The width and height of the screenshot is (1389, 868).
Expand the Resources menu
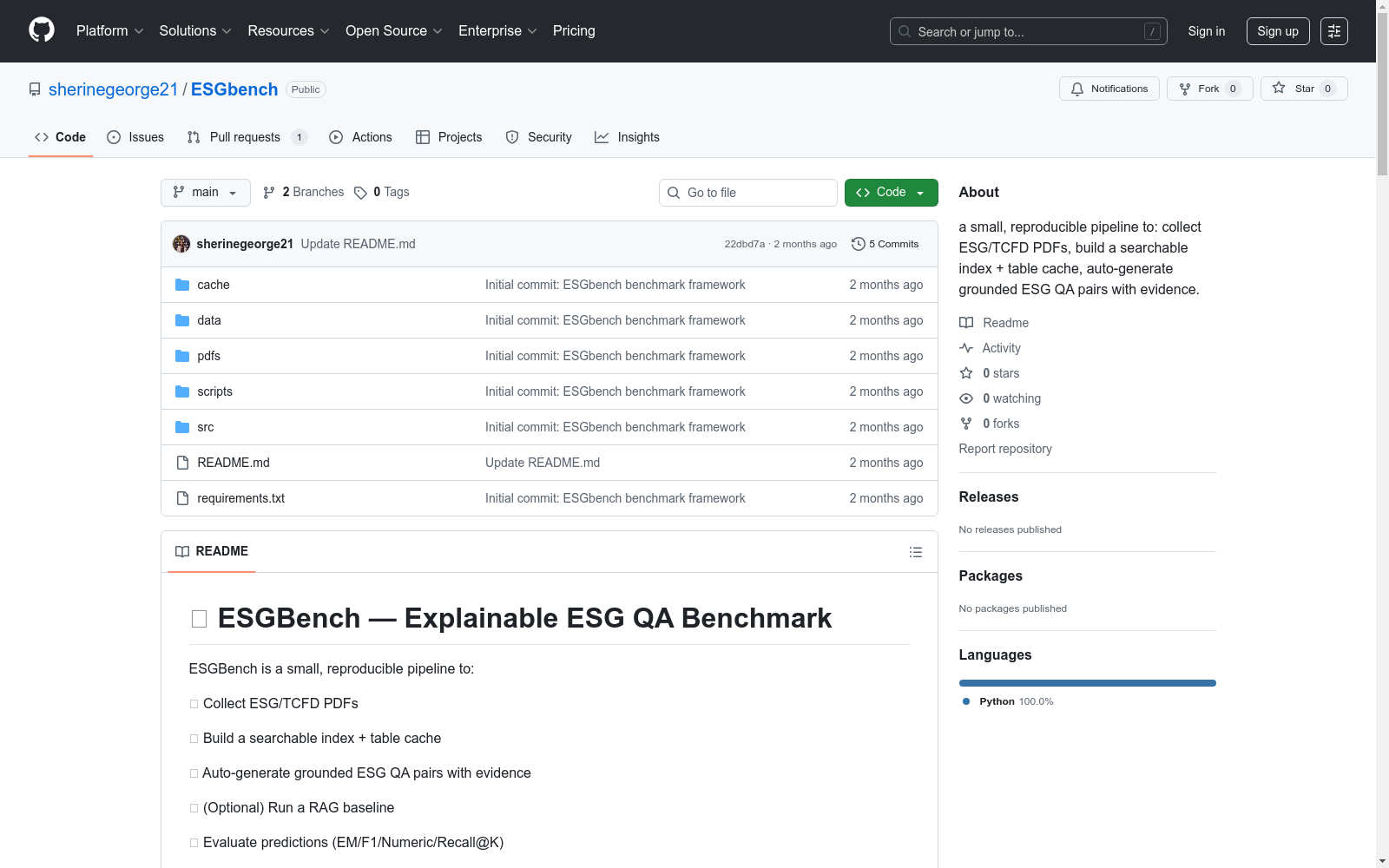(x=289, y=31)
